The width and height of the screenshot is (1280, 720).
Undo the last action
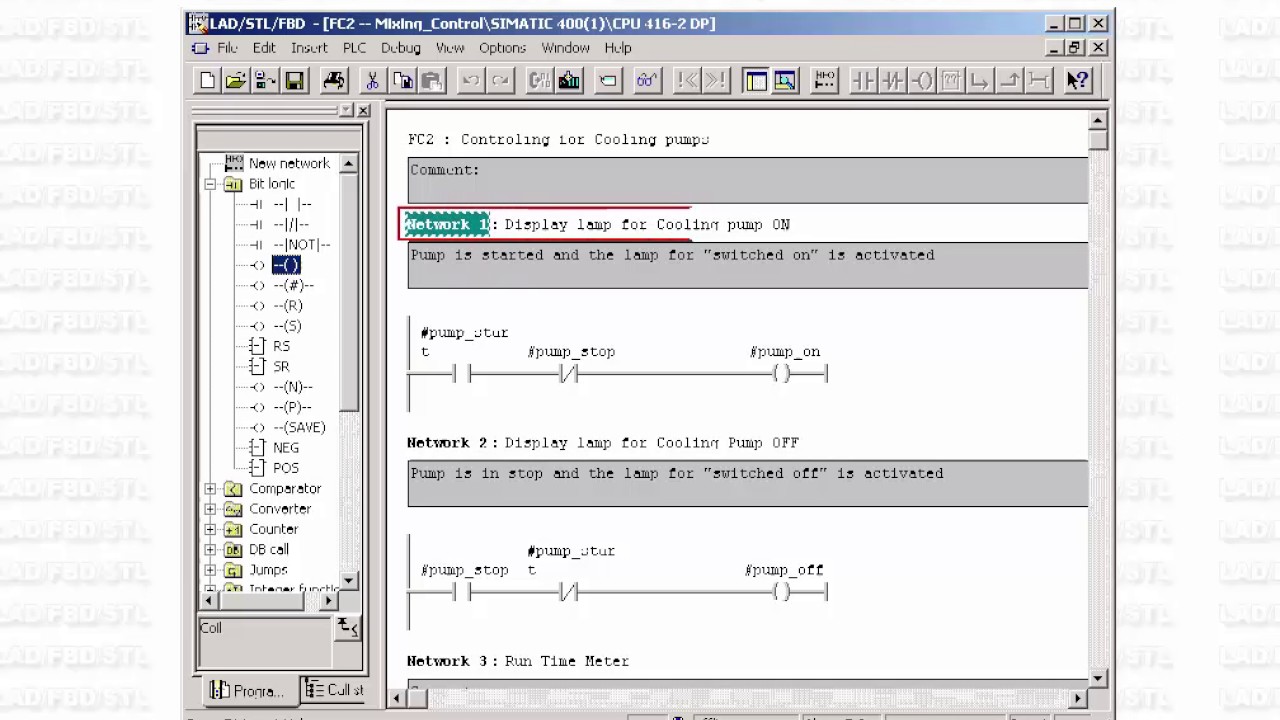[x=471, y=81]
